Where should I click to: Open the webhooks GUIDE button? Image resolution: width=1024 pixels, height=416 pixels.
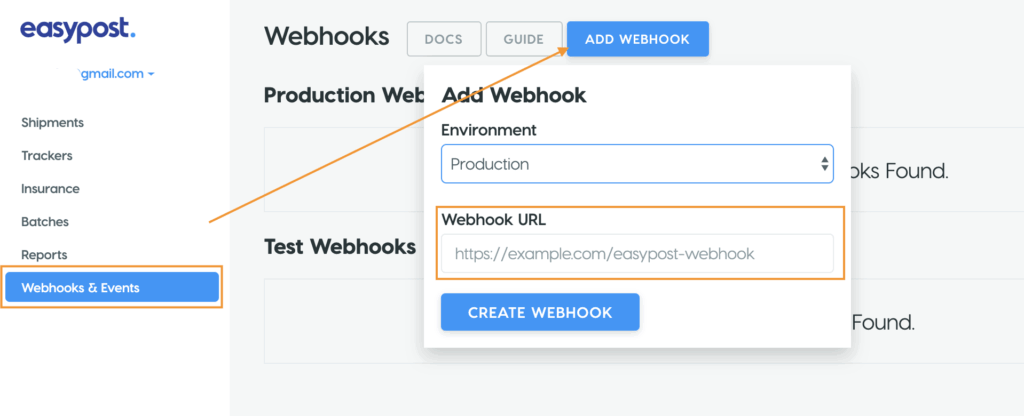[524, 39]
